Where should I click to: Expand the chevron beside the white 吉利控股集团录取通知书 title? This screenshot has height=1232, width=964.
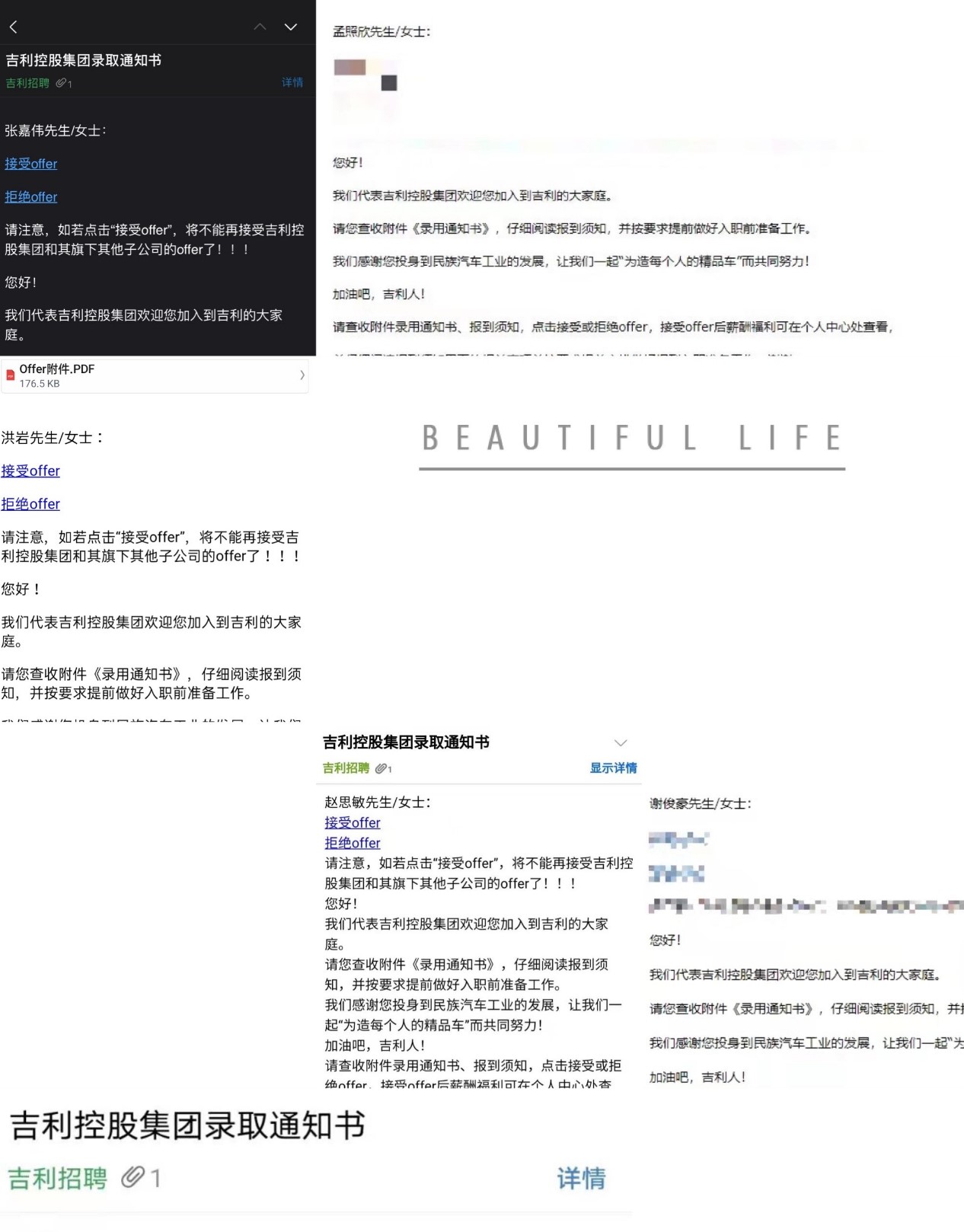click(621, 743)
